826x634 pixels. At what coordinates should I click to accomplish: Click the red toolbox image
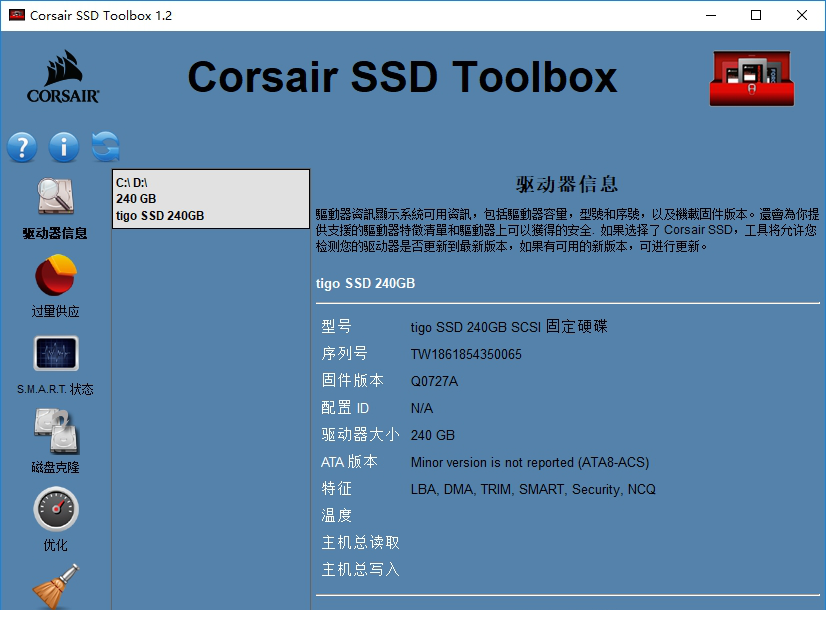(752, 78)
